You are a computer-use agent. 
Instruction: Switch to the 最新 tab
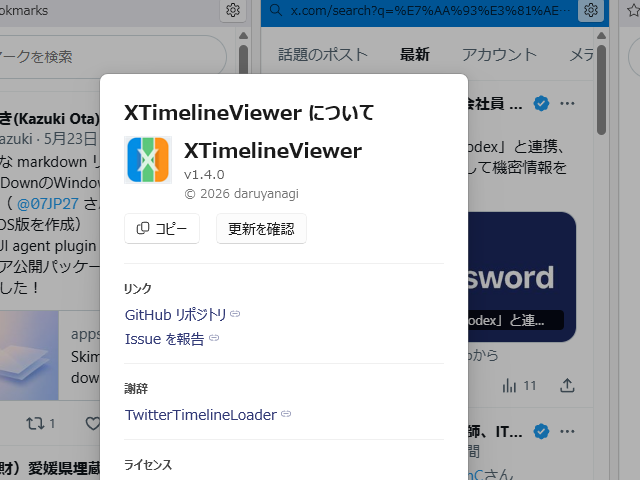(415, 54)
